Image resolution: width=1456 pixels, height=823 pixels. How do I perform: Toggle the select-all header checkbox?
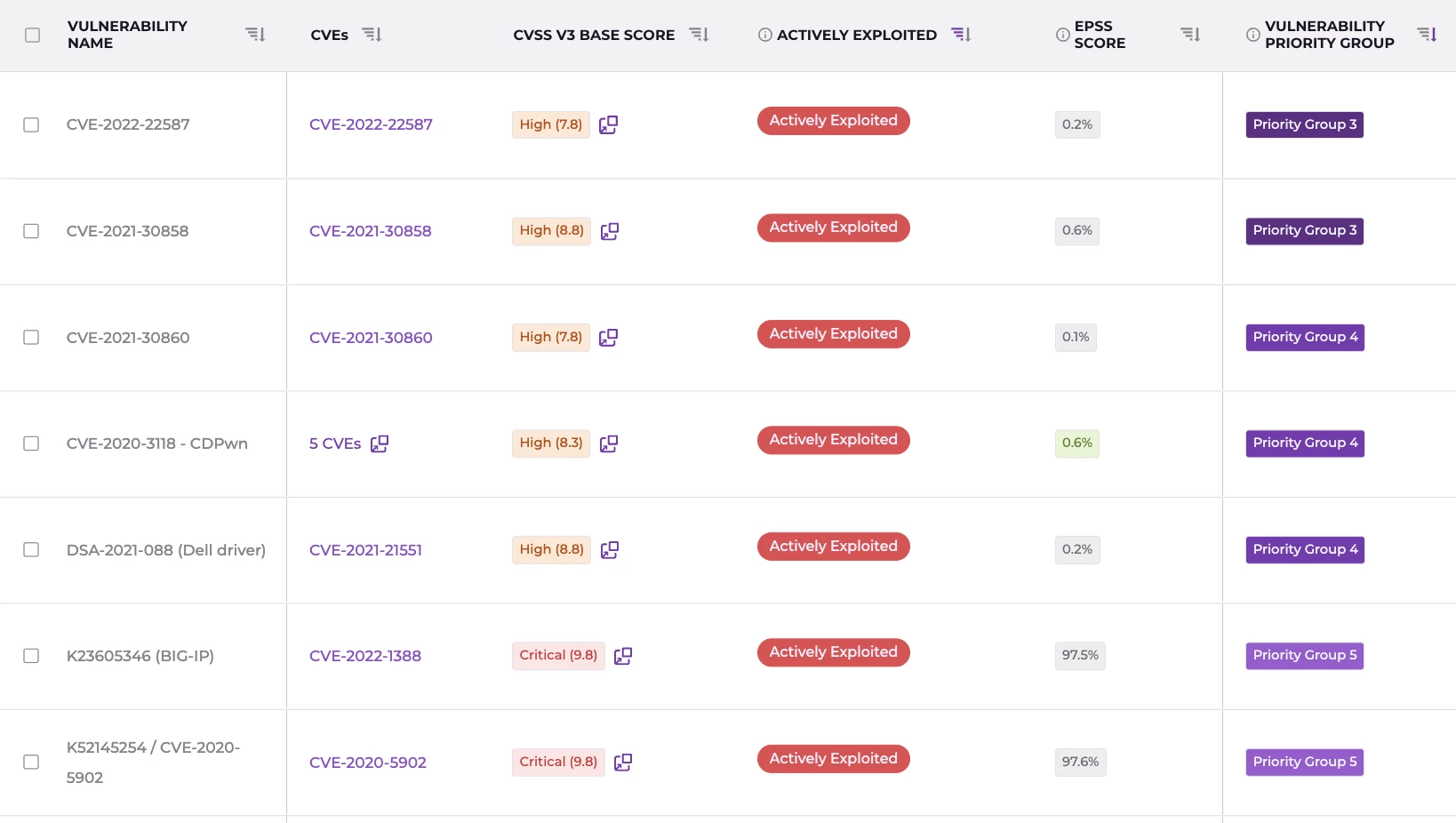33,35
